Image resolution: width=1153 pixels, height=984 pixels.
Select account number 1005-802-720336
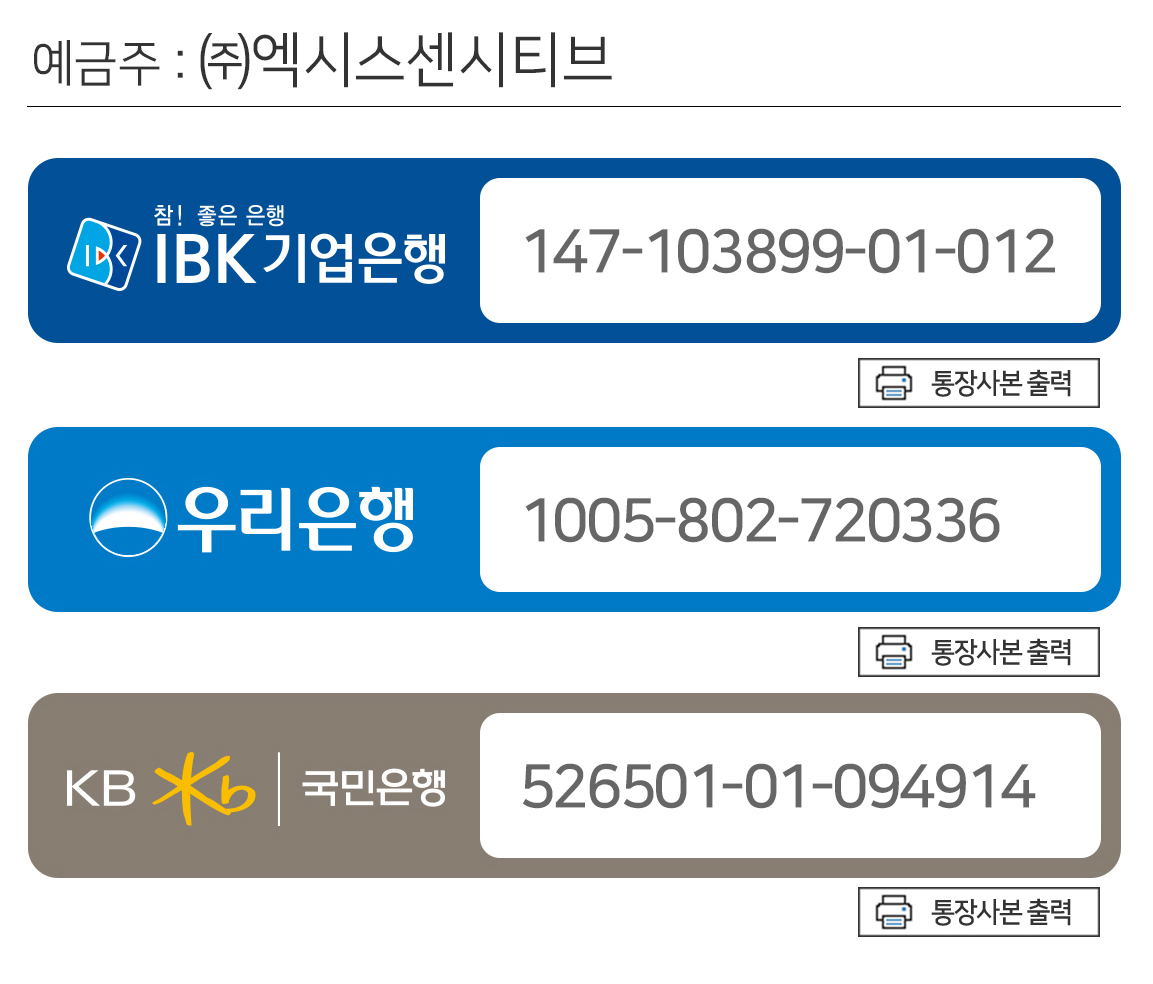click(762, 521)
